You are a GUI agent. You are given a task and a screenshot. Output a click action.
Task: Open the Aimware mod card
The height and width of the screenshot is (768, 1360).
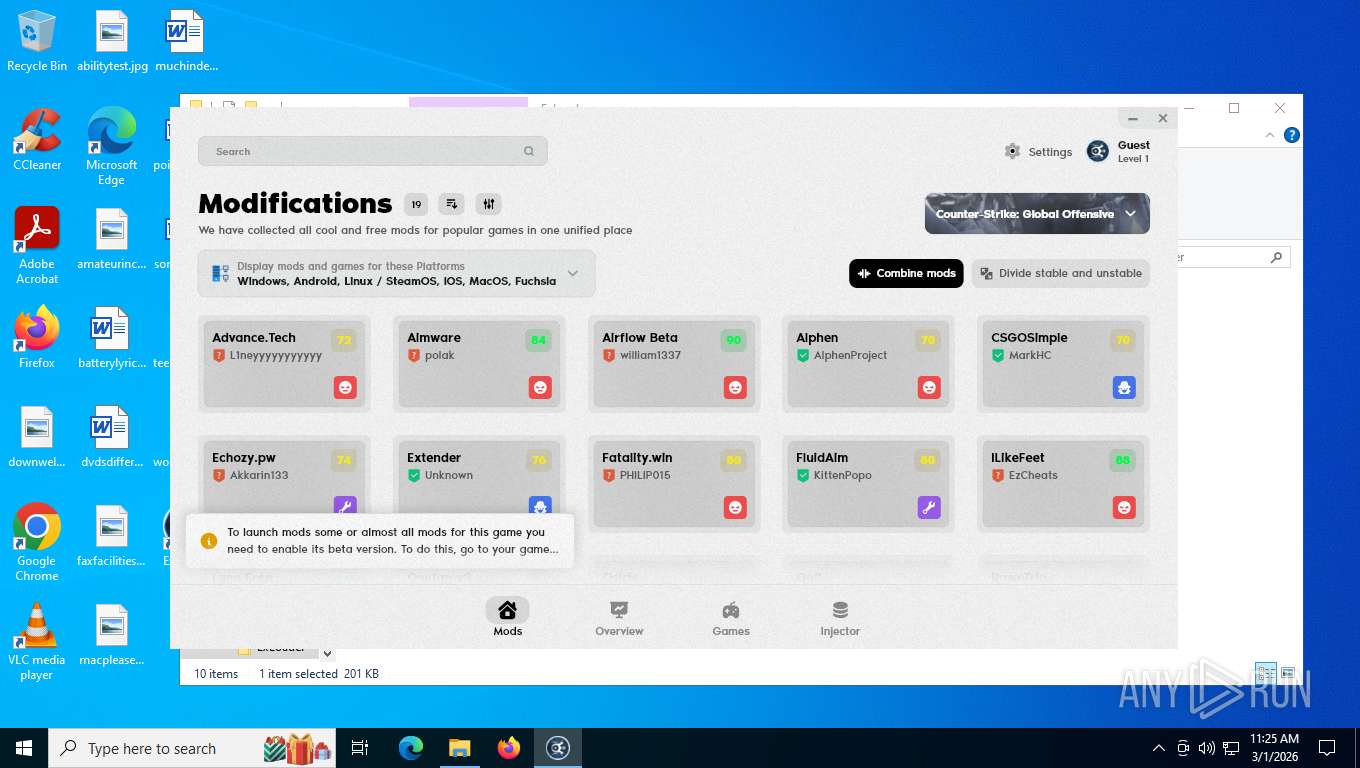(x=479, y=364)
